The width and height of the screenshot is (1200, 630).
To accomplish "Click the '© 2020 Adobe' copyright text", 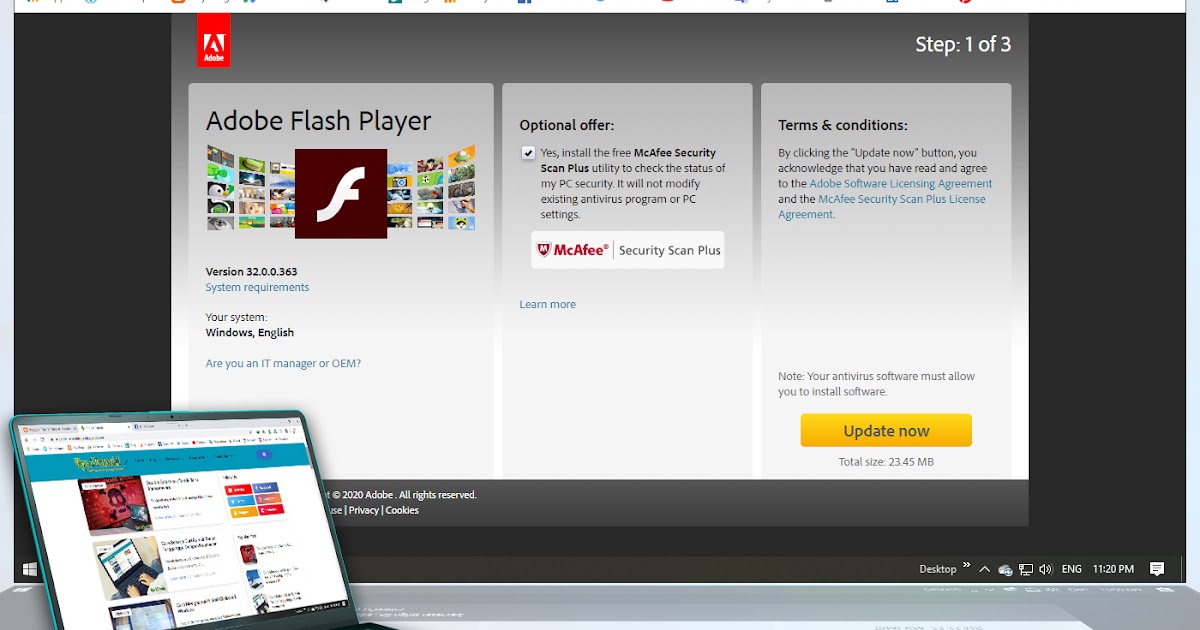I will [x=363, y=495].
